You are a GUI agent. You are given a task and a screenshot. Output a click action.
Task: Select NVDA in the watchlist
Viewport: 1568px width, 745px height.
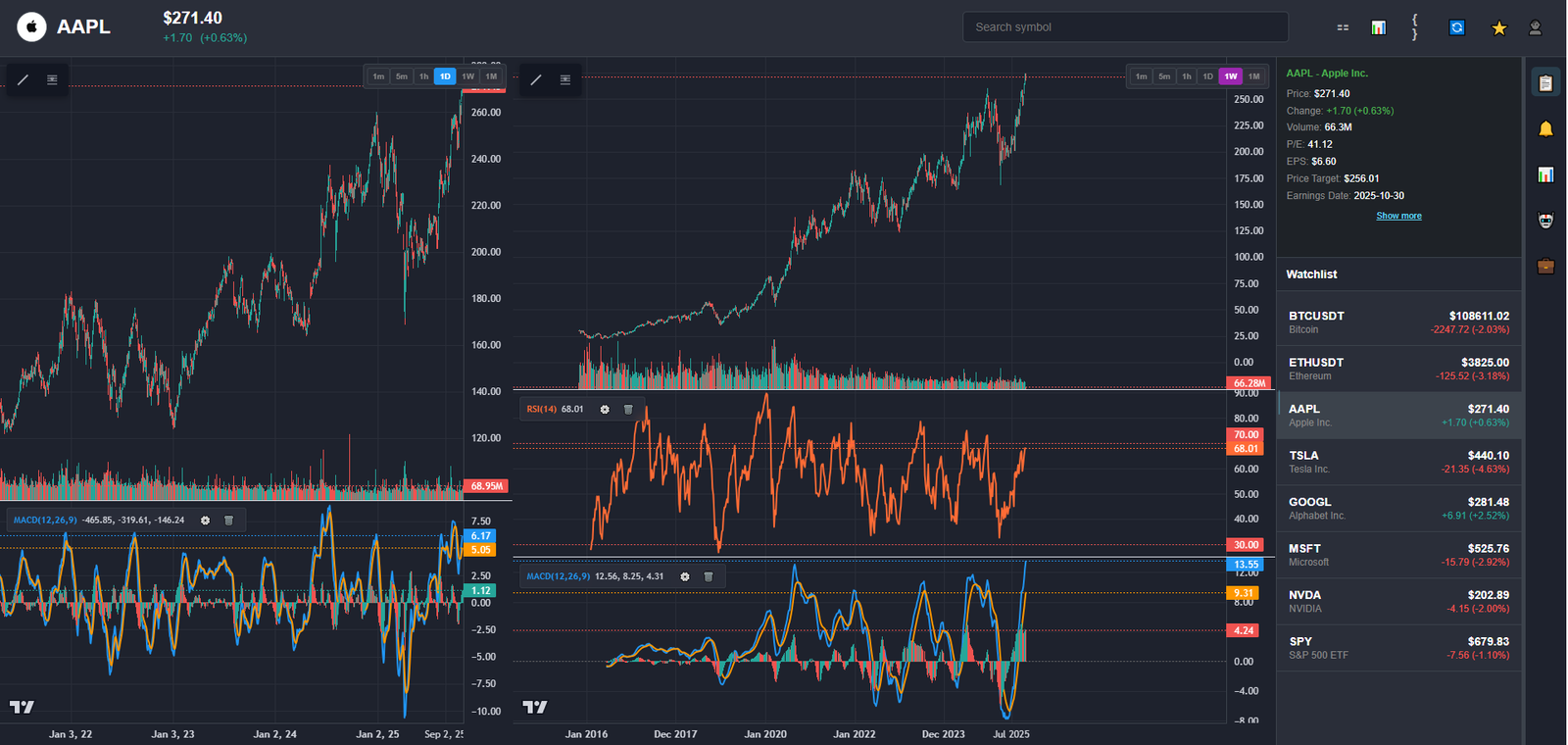1398,601
